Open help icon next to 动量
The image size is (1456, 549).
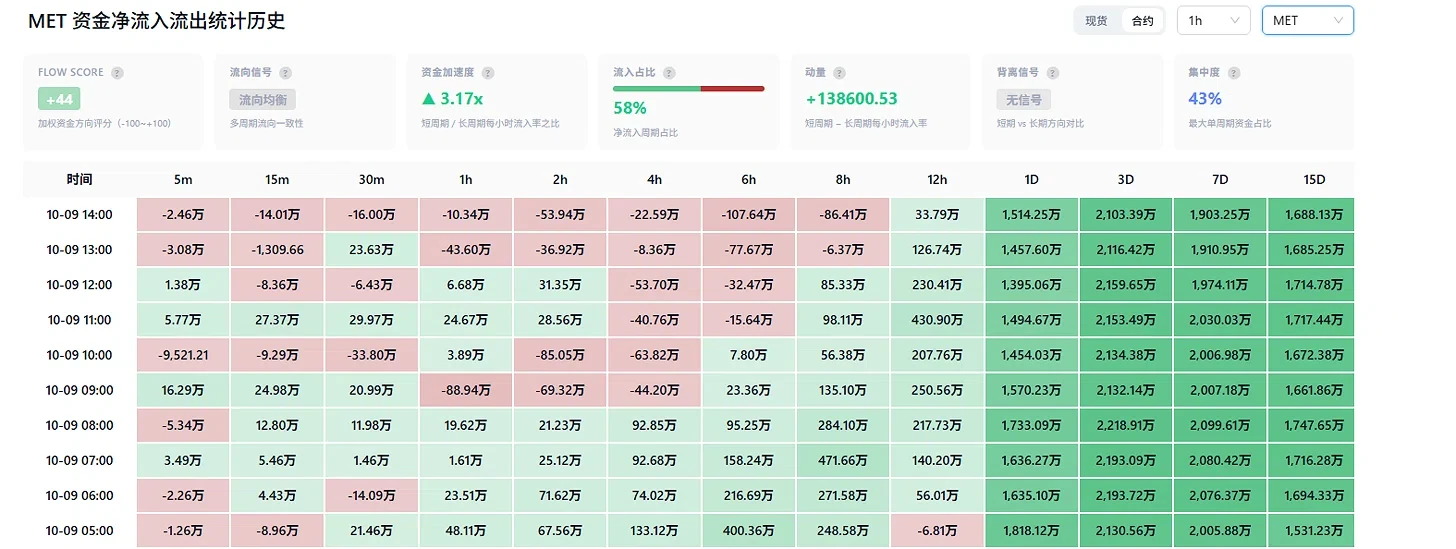(x=840, y=73)
